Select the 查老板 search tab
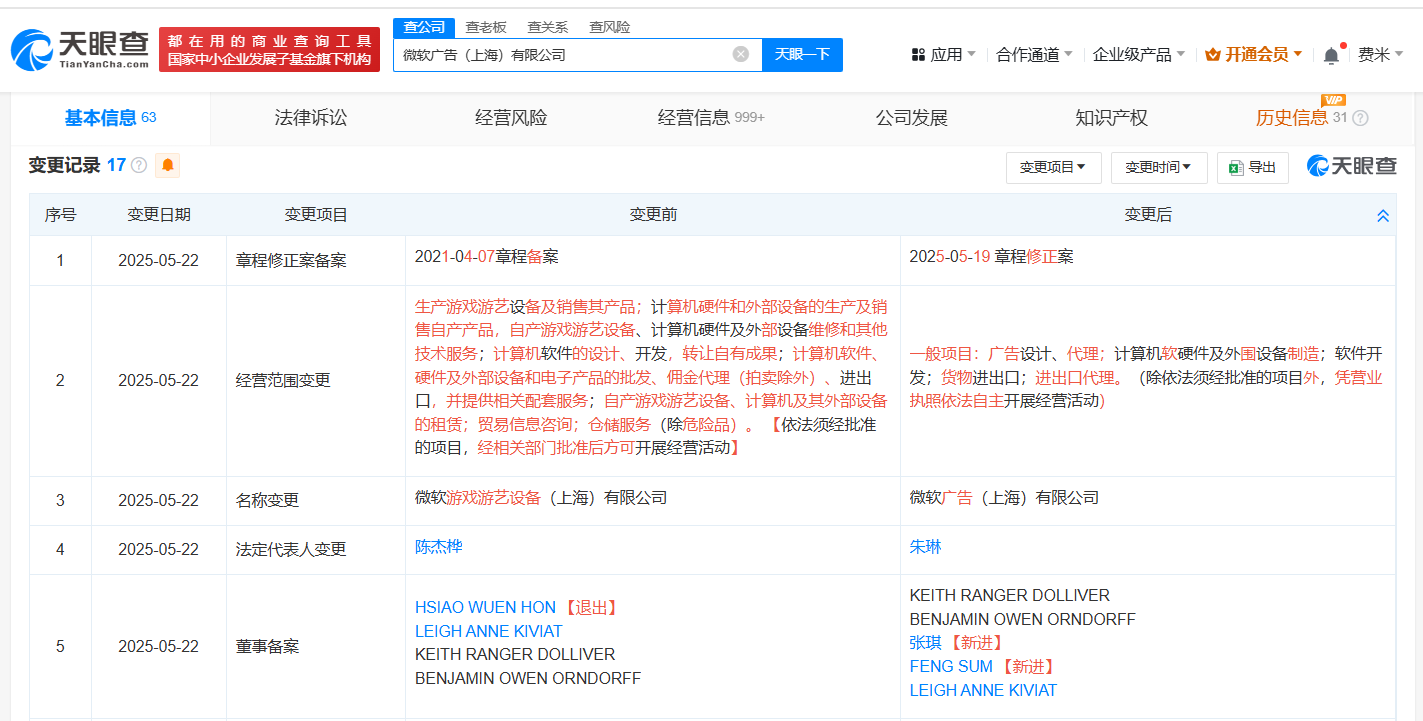1423x721 pixels. (x=486, y=27)
